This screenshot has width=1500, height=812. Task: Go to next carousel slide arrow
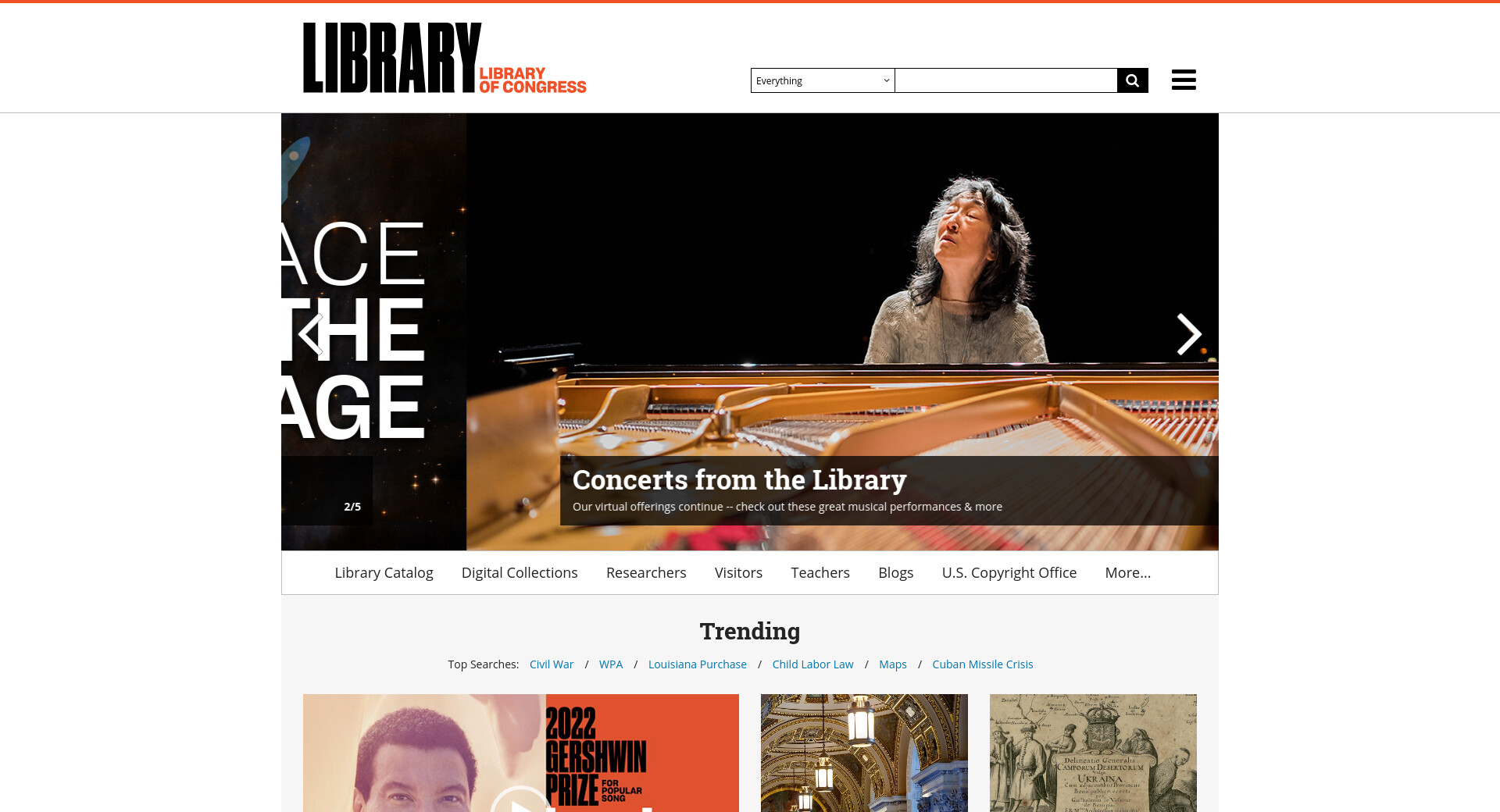[1189, 334]
